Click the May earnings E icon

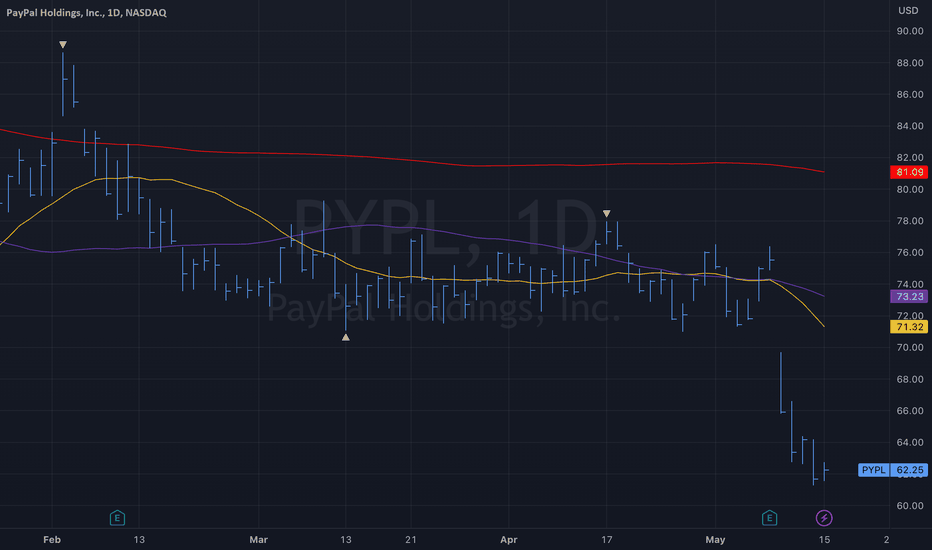[769, 518]
